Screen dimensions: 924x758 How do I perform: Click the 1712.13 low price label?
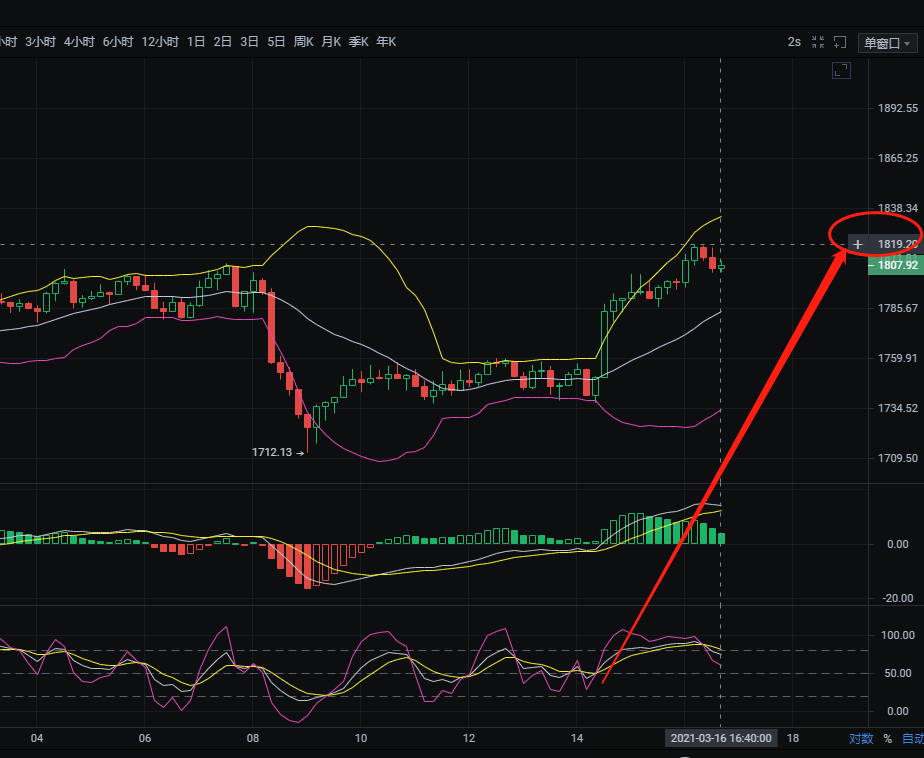tap(272, 452)
